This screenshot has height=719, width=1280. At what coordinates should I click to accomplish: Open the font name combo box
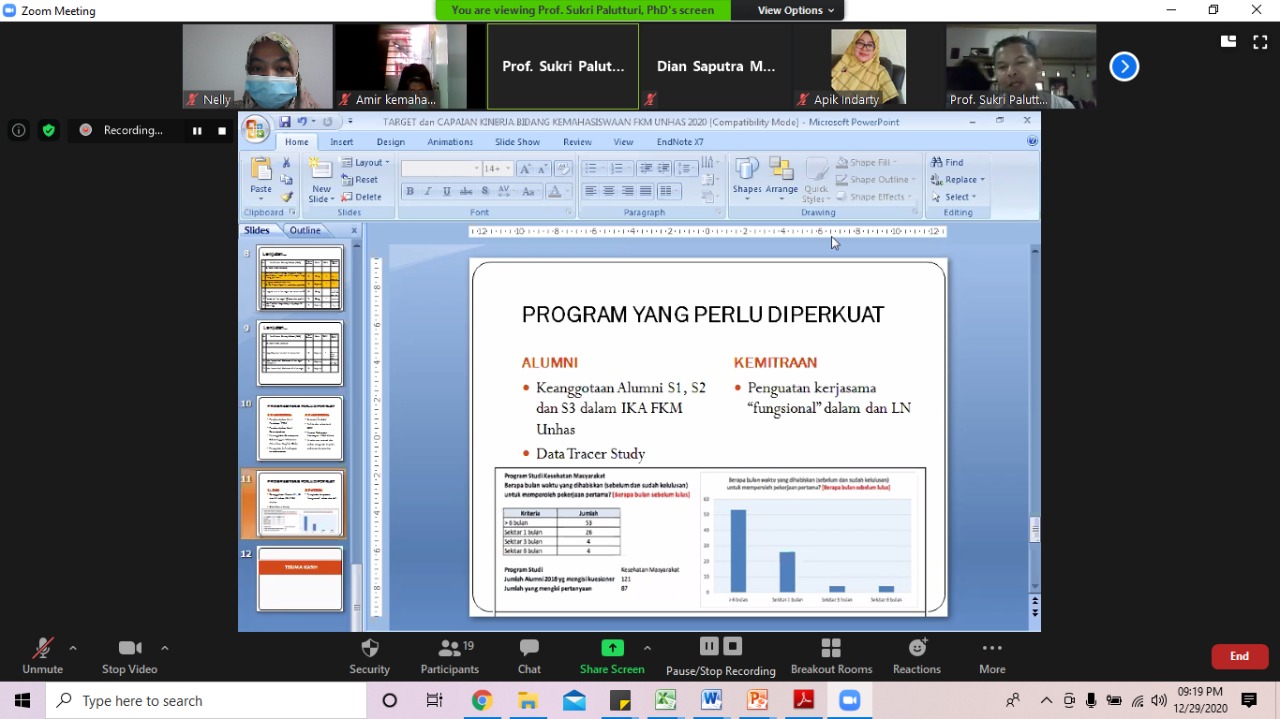[x=441, y=169]
